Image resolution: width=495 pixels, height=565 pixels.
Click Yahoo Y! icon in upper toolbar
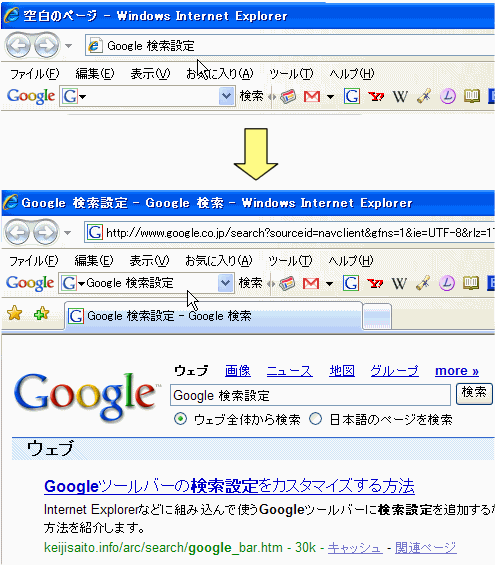click(376, 97)
